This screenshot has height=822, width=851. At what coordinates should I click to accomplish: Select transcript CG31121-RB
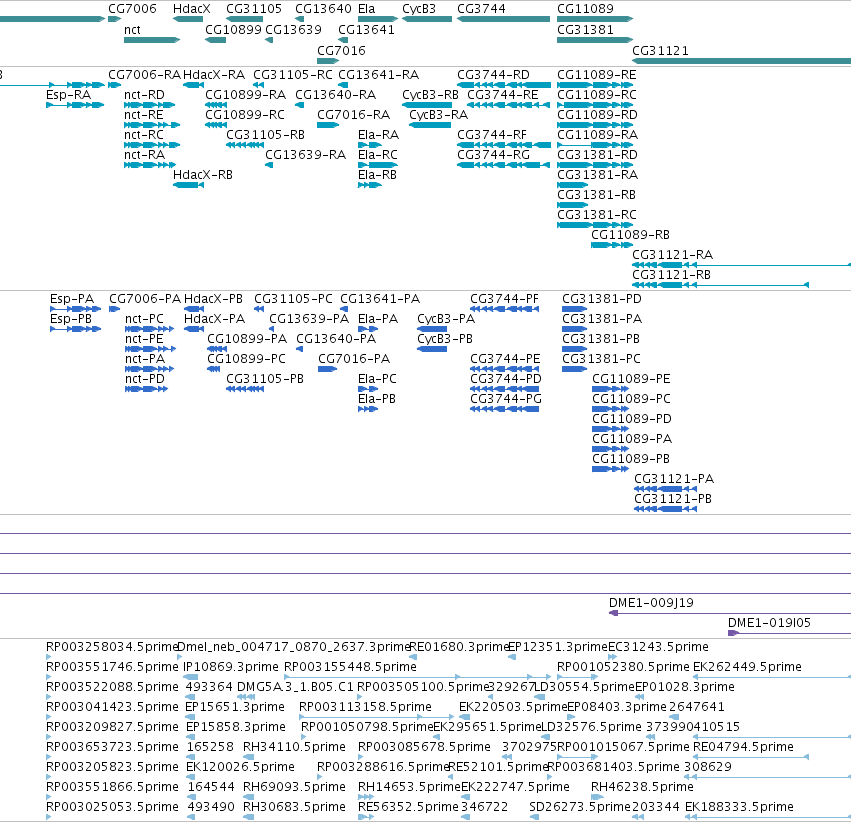pyautogui.click(x=671, y=275)
